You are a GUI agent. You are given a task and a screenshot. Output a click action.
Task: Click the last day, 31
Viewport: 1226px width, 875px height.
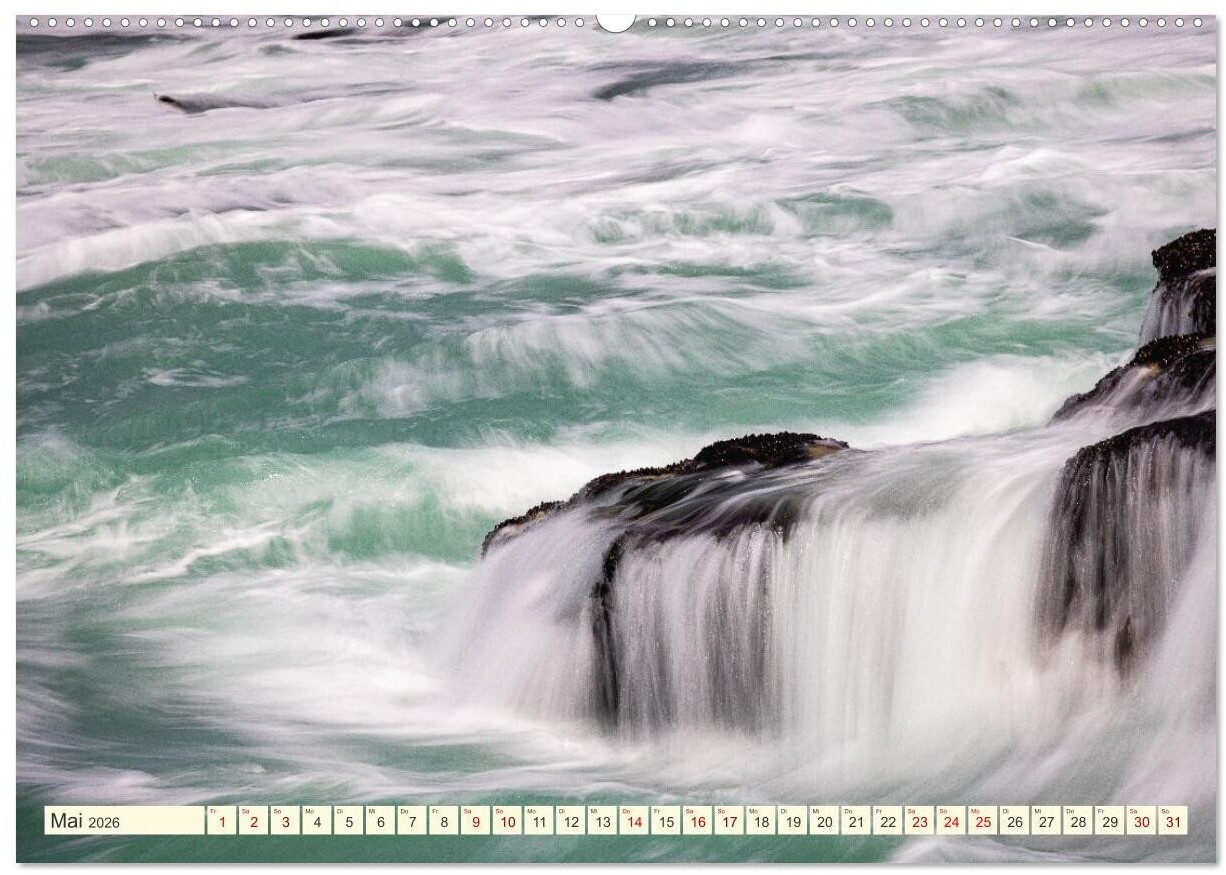tap(1172, 821)
